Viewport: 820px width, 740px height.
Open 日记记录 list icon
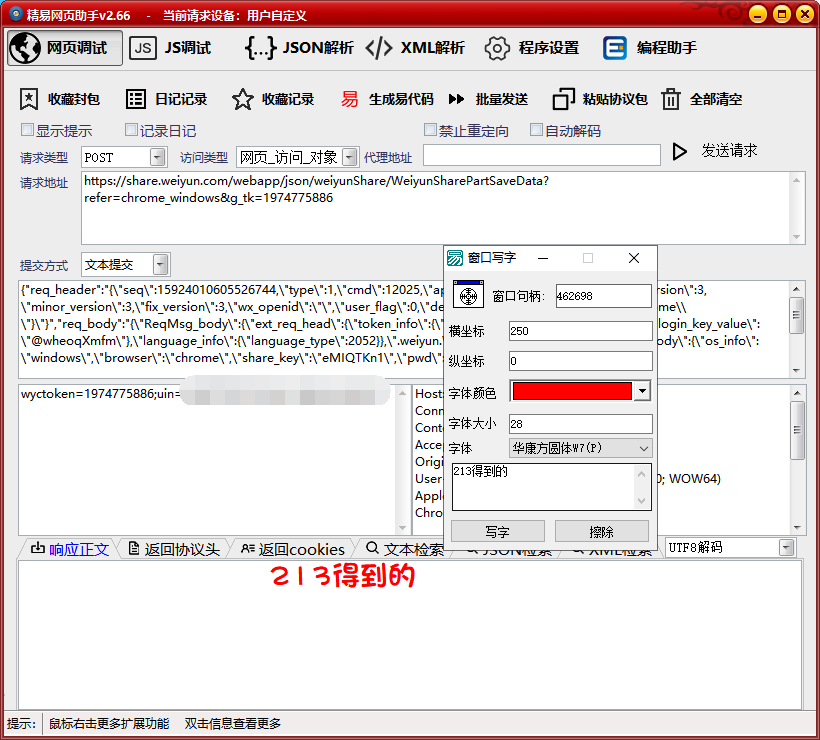(136, 99)
